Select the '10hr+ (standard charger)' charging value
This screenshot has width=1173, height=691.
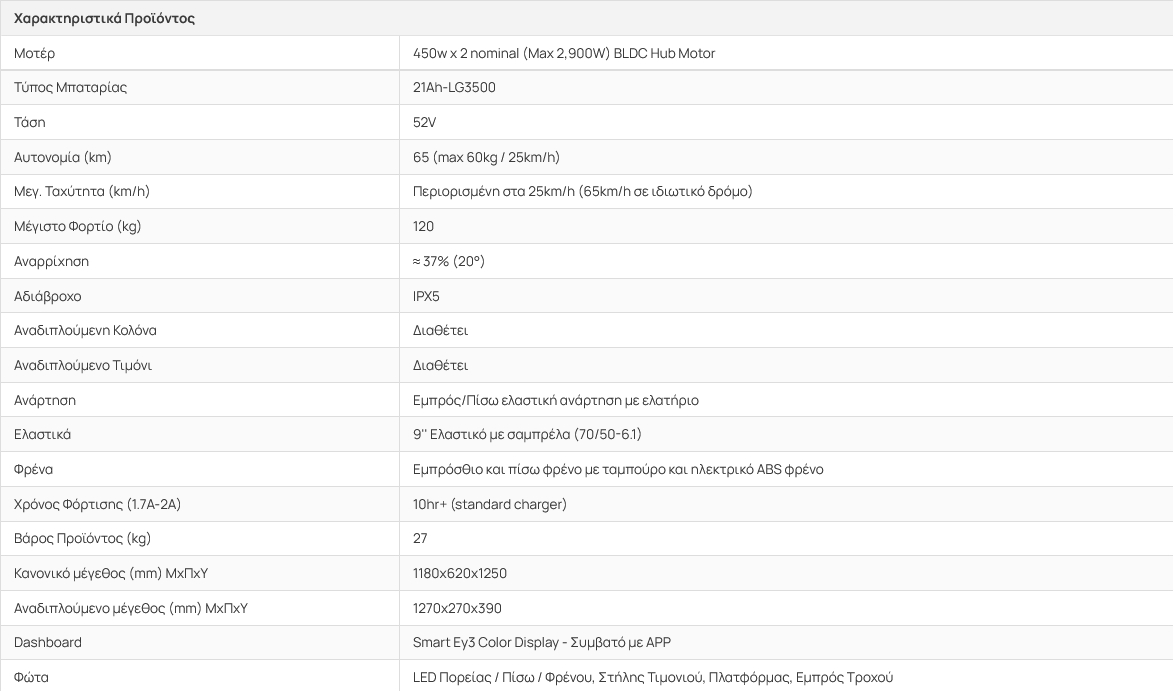point(490,504)
